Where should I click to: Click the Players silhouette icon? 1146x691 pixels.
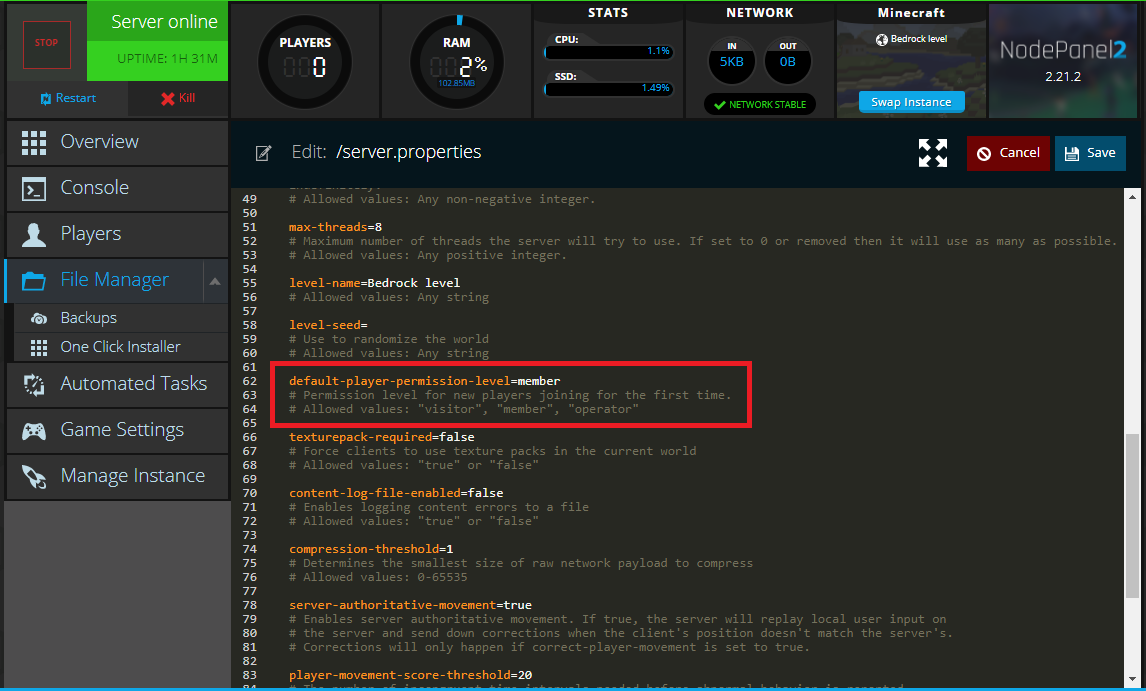pos(34,234)
